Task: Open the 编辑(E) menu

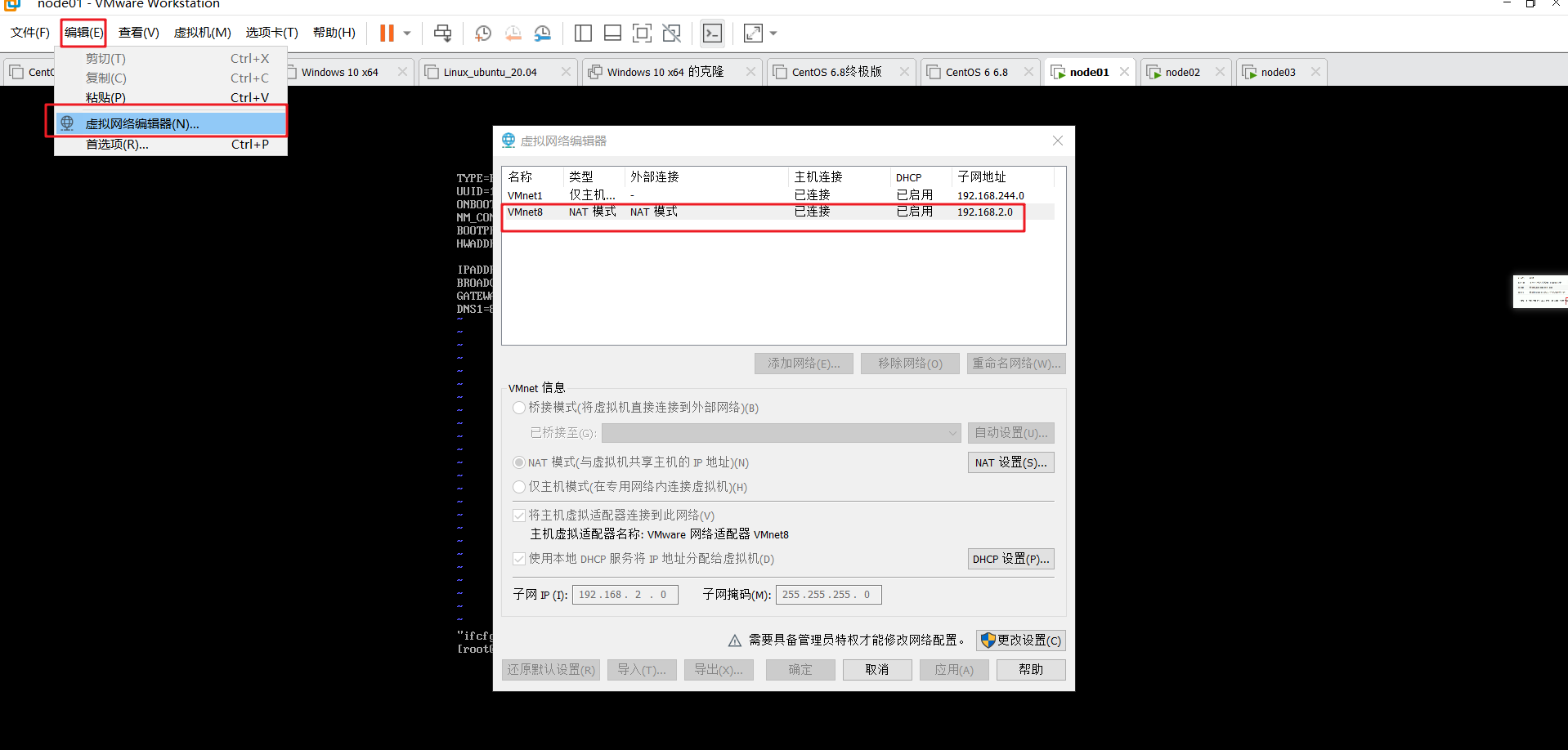Action: pos(83,33)
